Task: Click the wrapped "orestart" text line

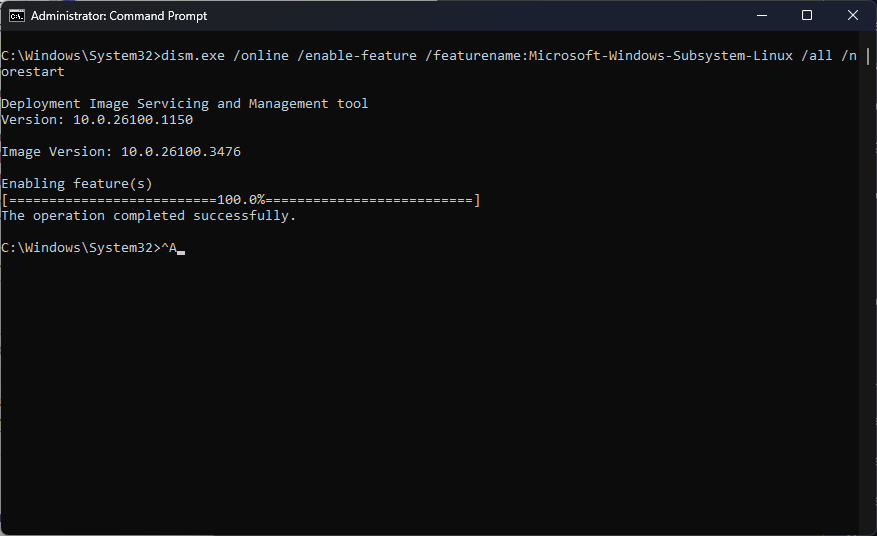Action: tap(33, 72)
